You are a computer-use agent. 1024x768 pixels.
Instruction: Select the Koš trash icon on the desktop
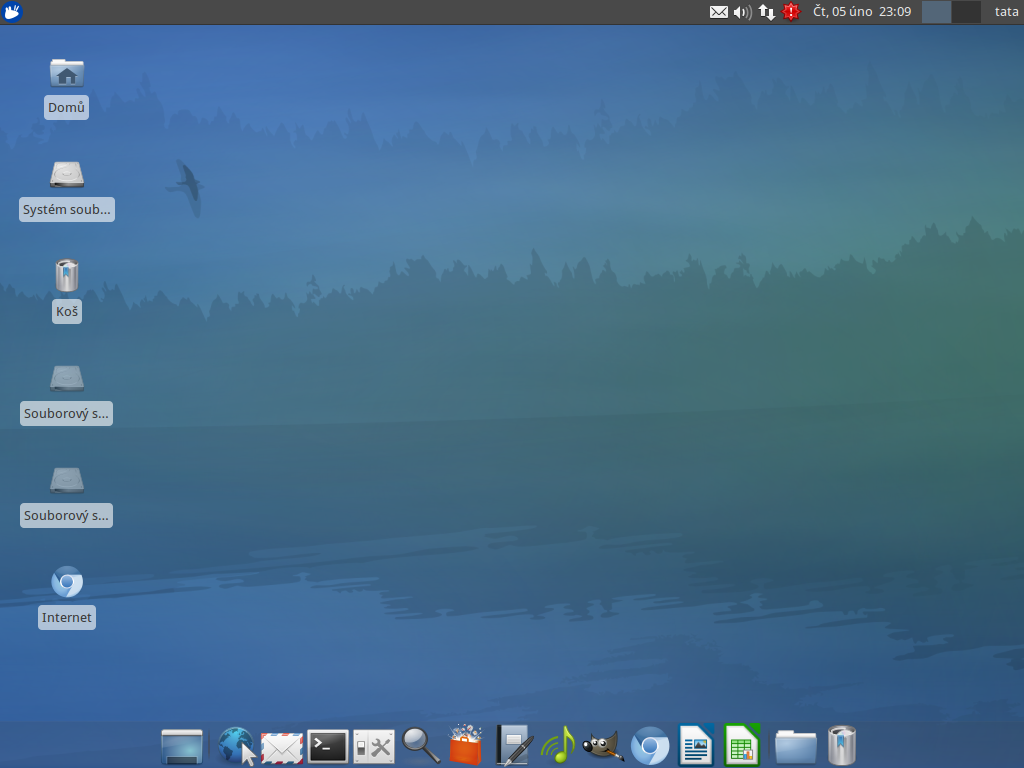point(67,275)
